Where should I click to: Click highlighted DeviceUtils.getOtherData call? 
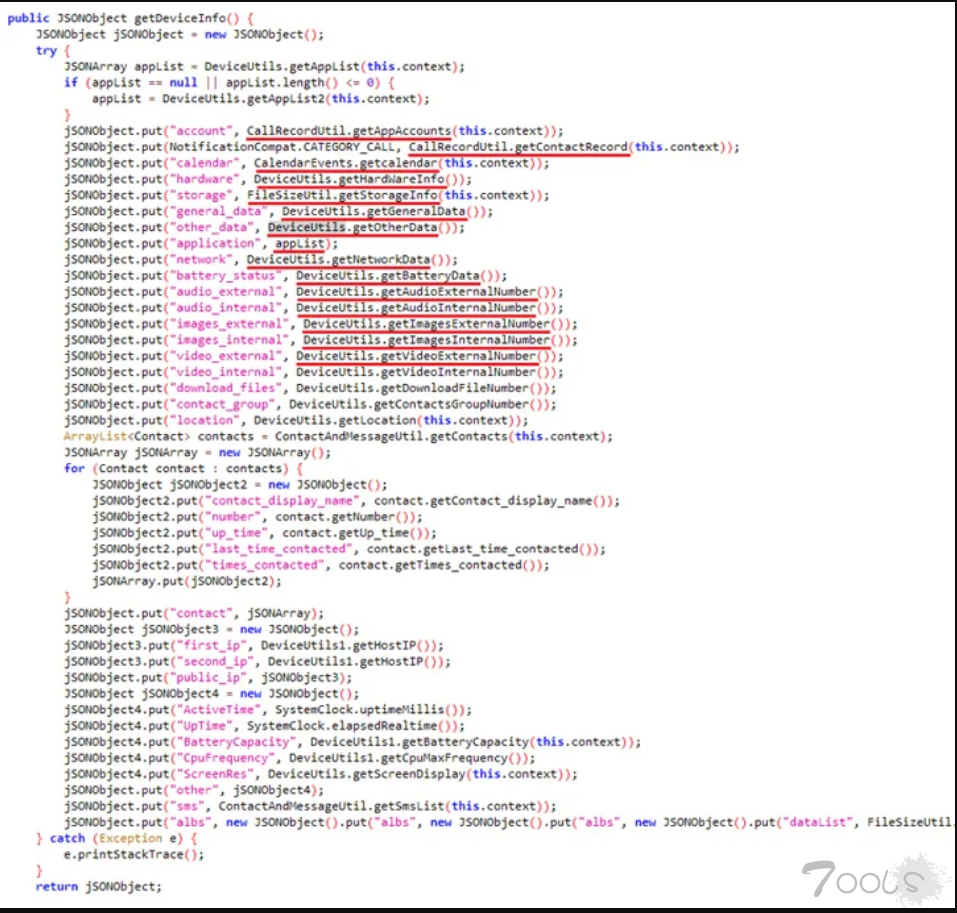click(x=353, y=227)
